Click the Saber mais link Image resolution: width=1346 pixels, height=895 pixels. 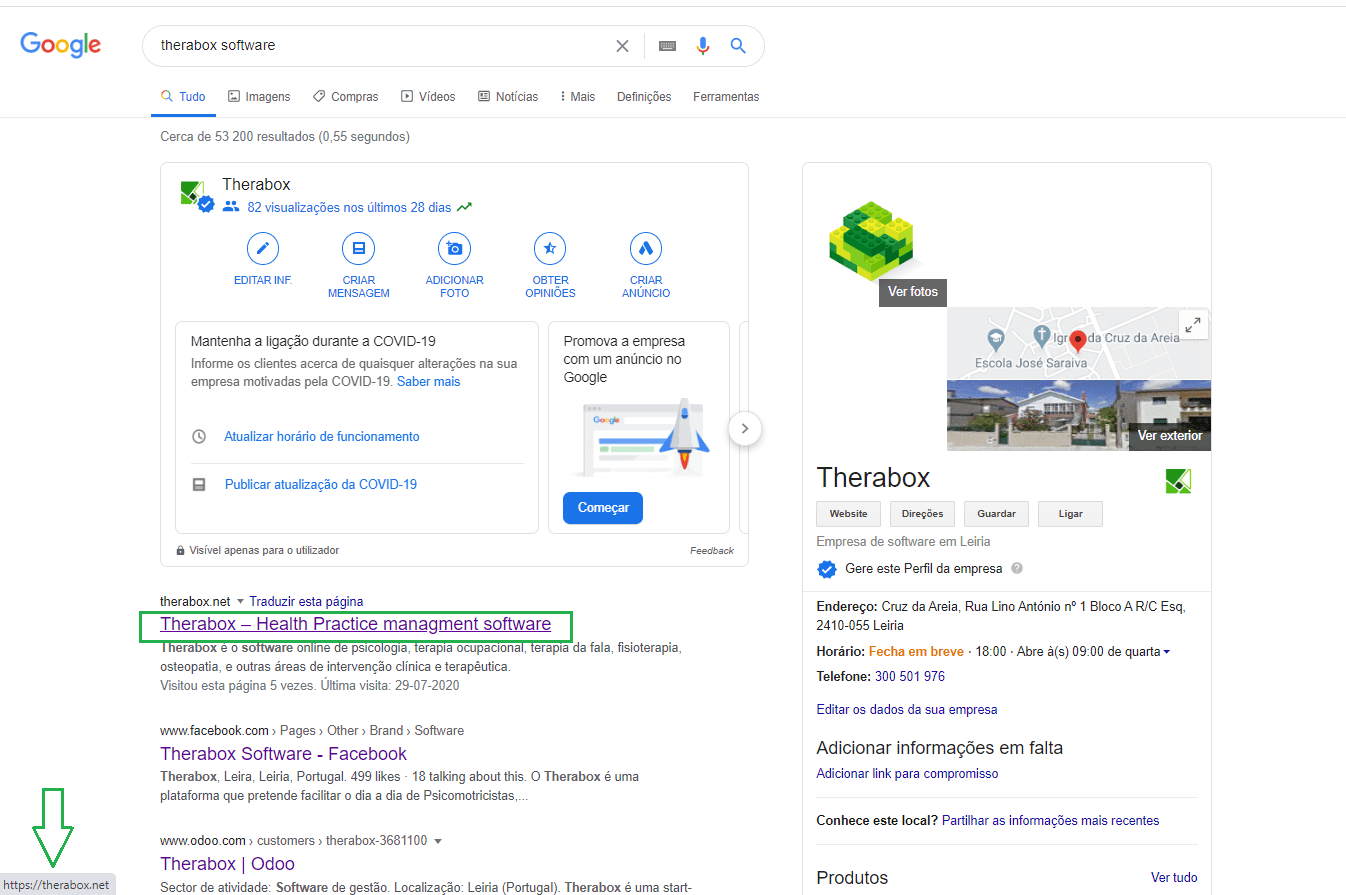coord(428,382)
